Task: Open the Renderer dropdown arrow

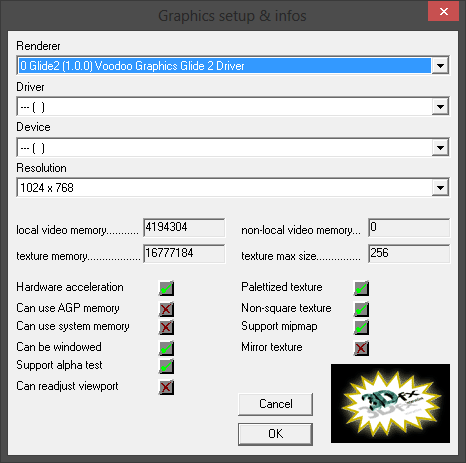Action: pyautogui.click(x=440, y=66)
